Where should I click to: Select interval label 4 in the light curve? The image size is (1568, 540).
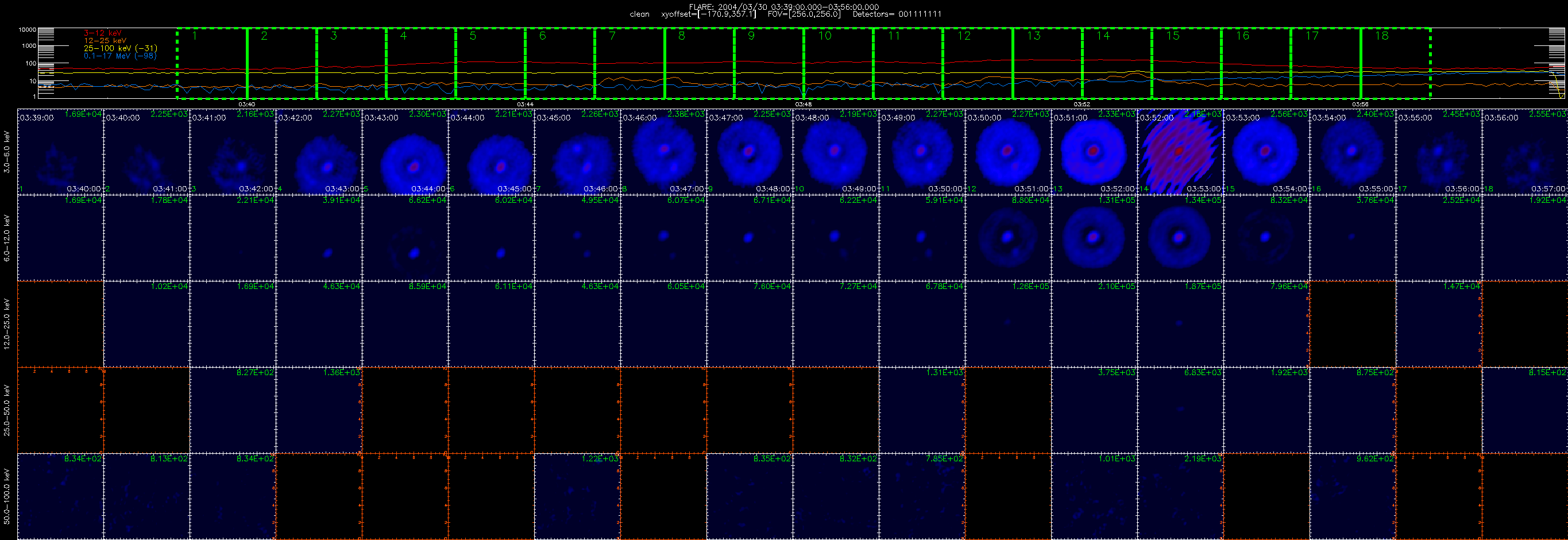(403, 36)
